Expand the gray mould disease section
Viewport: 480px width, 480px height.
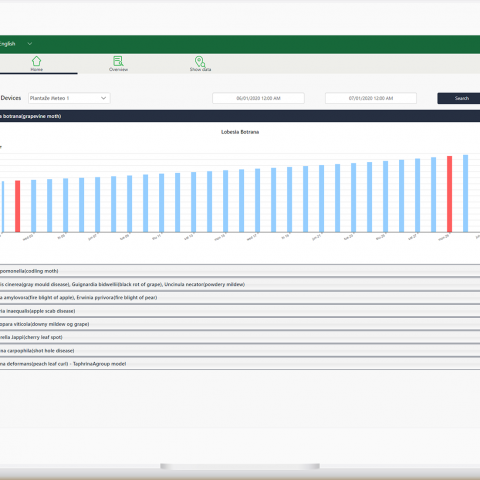click(240, 284)
